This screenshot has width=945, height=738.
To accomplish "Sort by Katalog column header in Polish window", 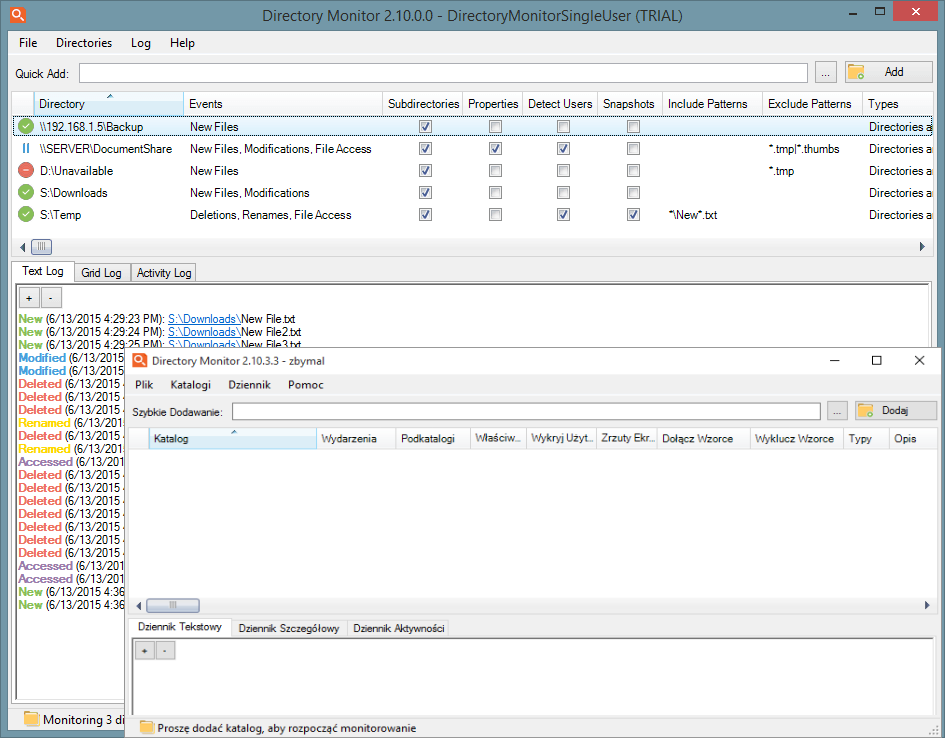I will tap(233, 439).
